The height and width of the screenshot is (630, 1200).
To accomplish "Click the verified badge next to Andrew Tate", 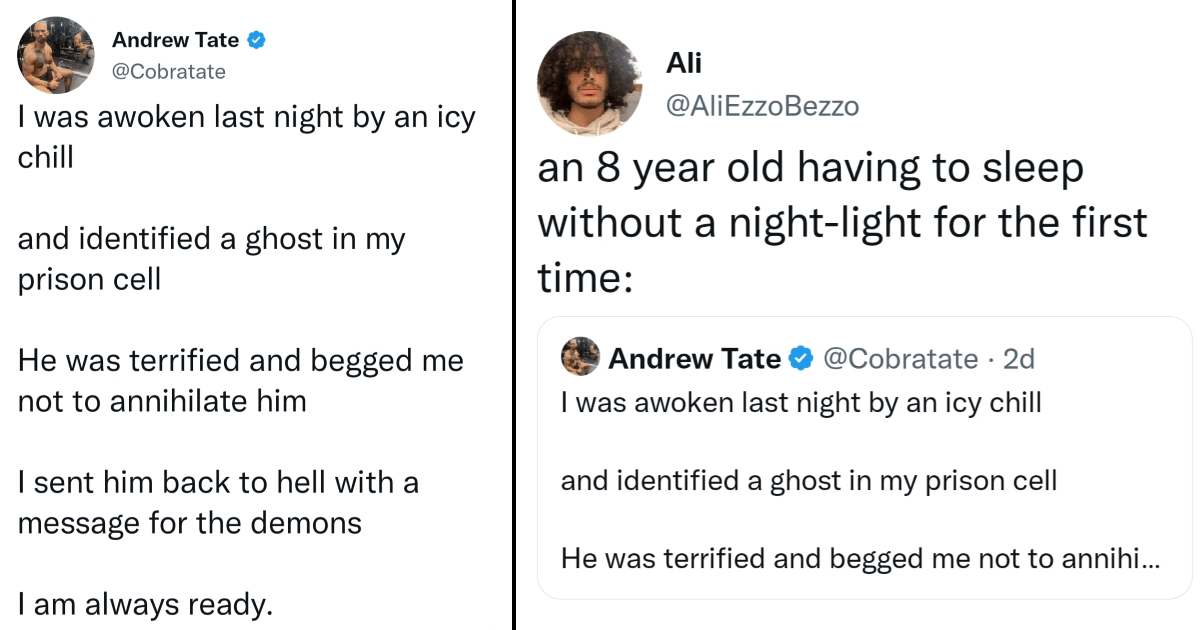I will coord(257,41).
